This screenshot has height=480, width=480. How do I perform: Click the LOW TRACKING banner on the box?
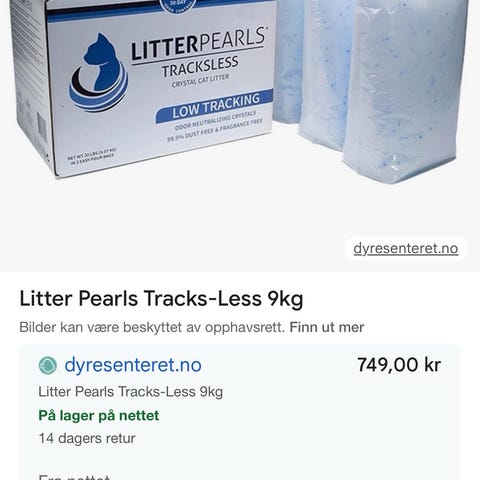[x=214, y=106]
